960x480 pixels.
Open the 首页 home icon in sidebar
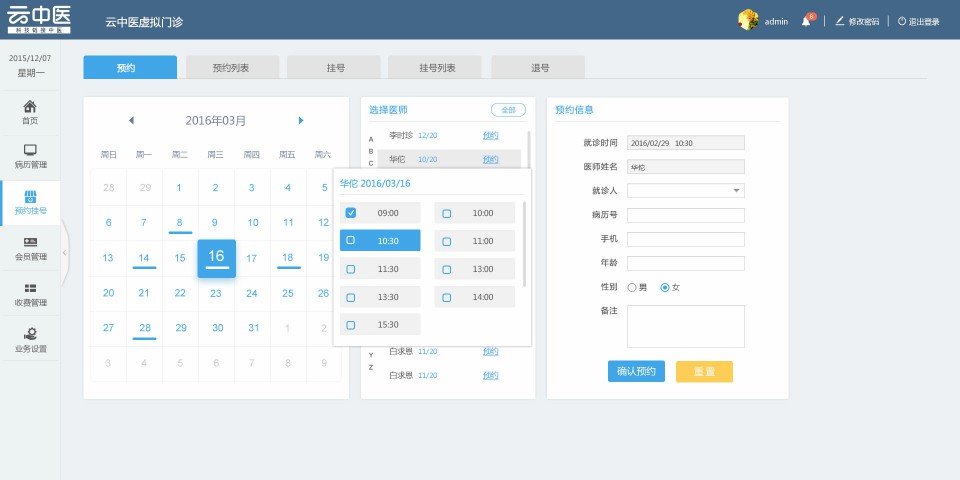click(x=30, y=107)
